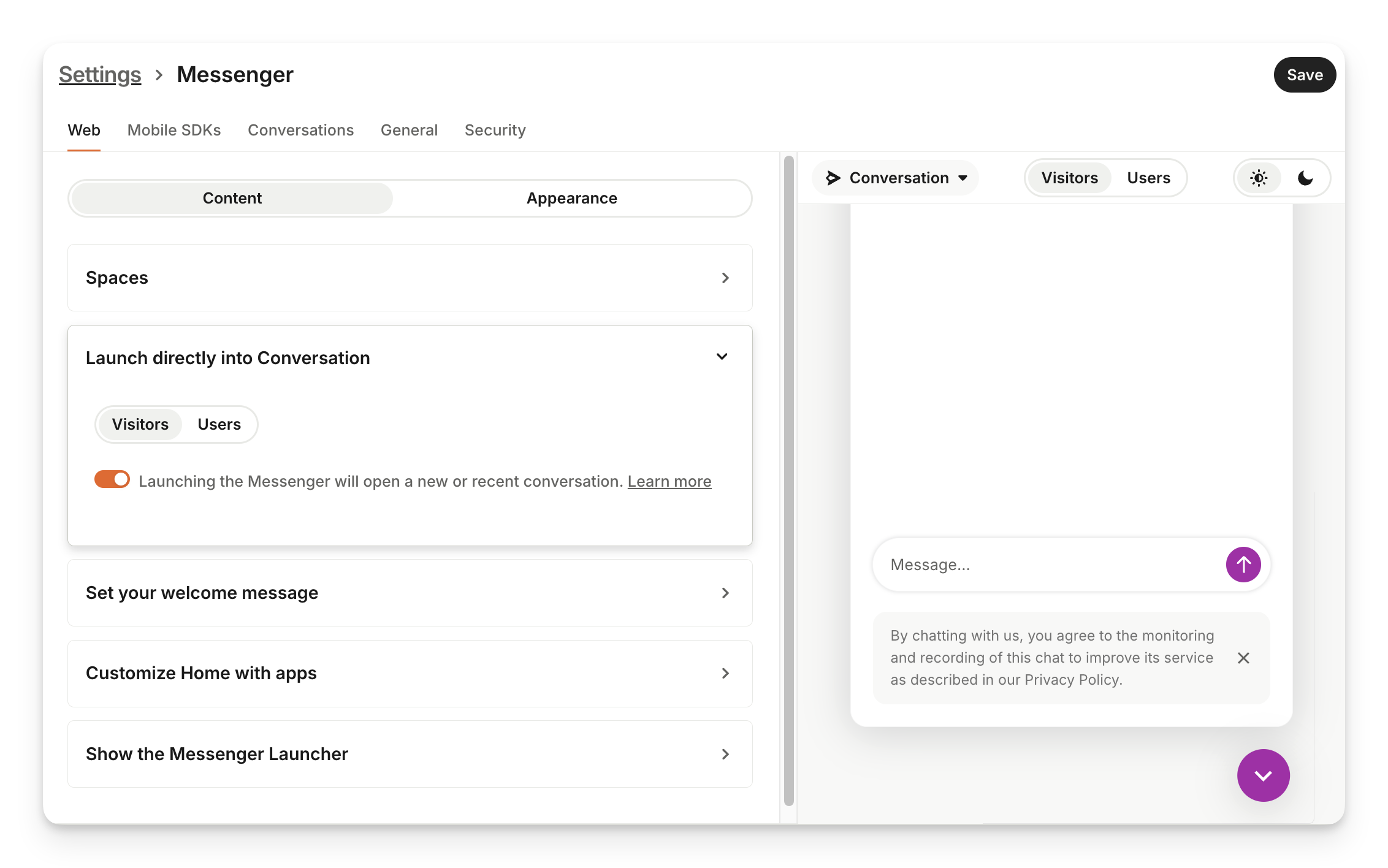Click the purple send message arrow
The height and width of the screenshot is (868, 1388).
click(x=1243, y=565)
